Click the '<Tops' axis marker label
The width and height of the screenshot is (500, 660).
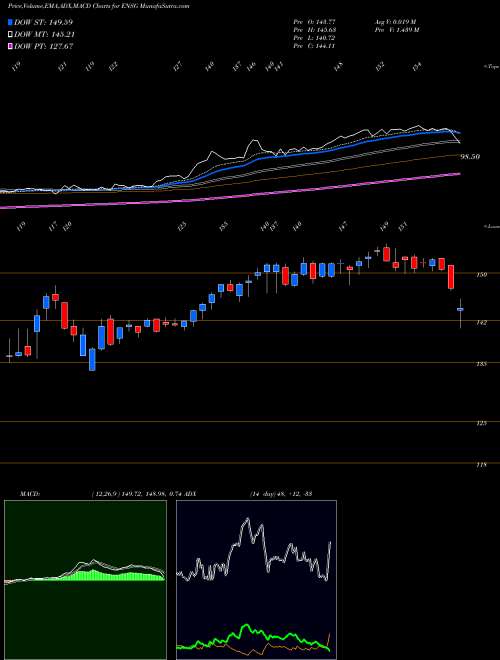(x=491, y=67)
